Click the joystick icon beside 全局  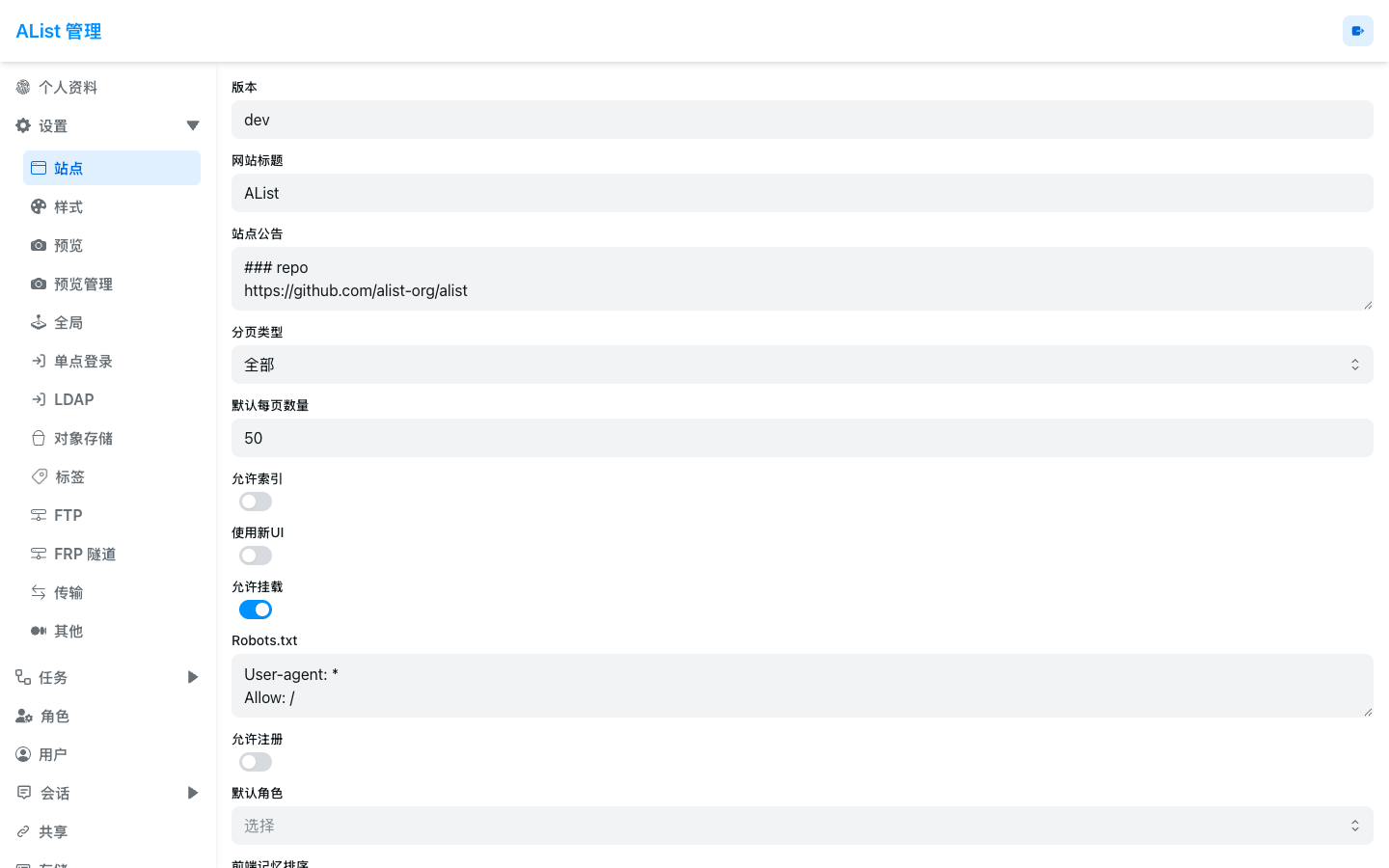coord(39,322)
